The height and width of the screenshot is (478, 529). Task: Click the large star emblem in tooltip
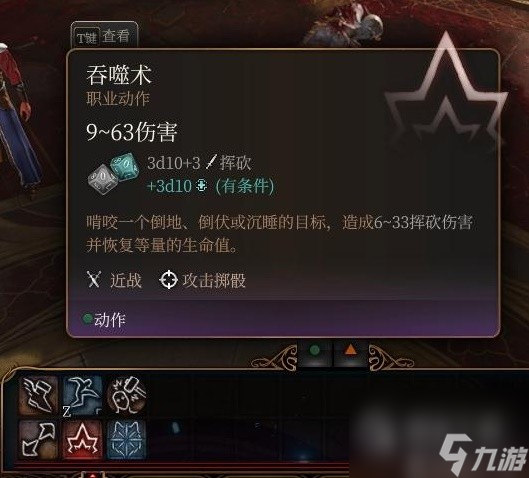point(446,91)
